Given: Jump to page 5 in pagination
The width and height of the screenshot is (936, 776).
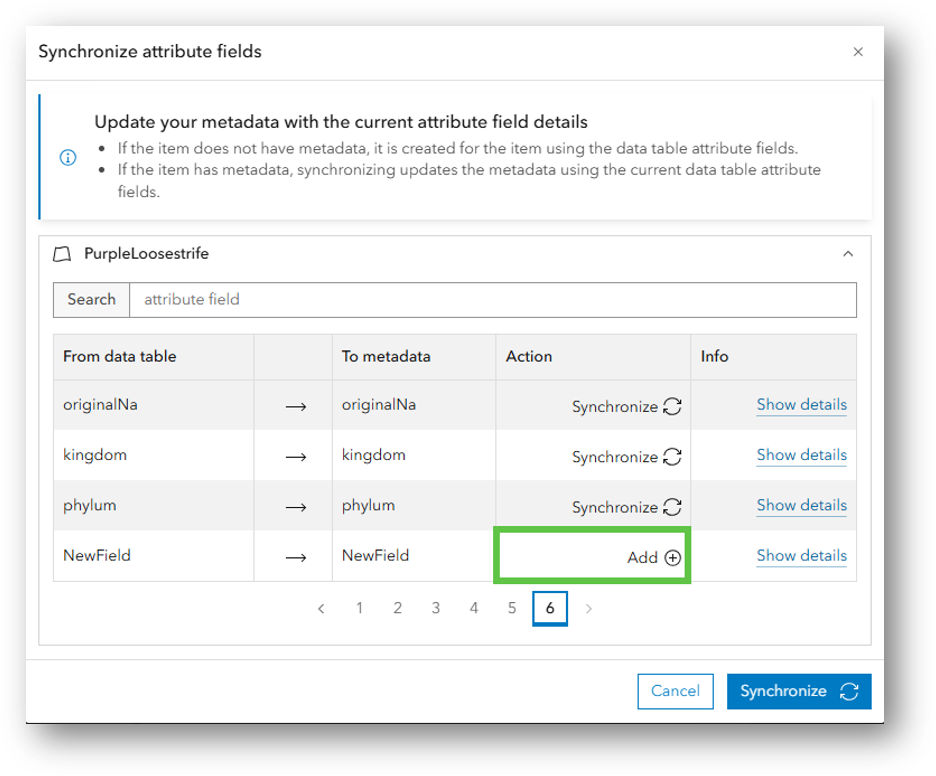Looking at the screenshot, I should 512,608.
